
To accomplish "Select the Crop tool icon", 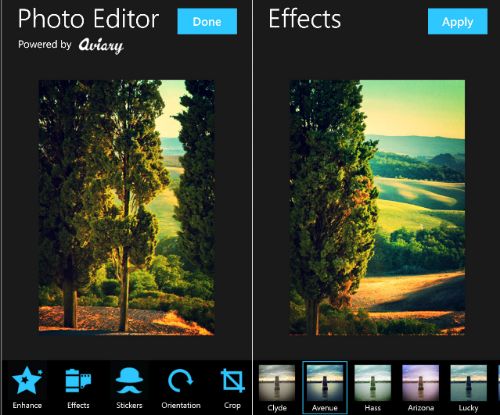I will 232,380.
